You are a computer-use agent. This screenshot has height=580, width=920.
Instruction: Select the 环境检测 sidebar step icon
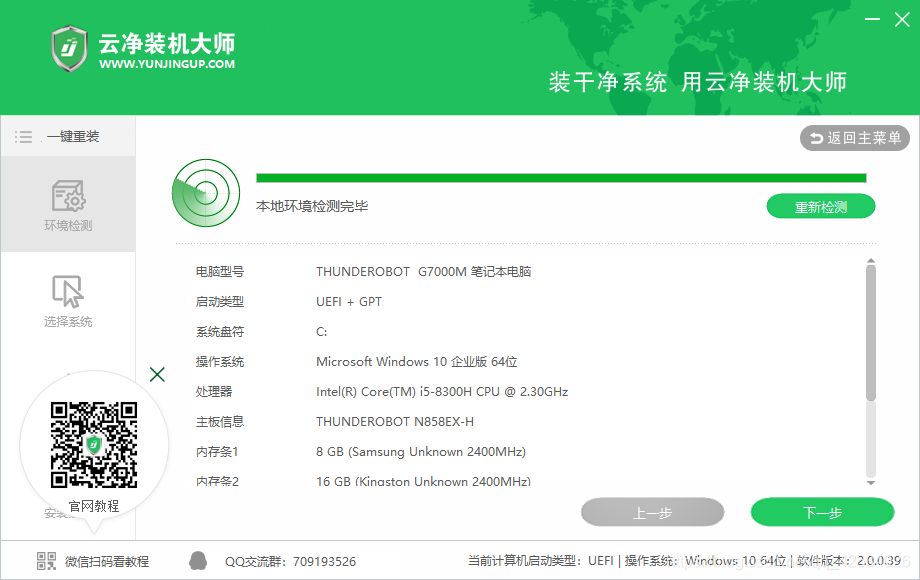tap(68, 196)
